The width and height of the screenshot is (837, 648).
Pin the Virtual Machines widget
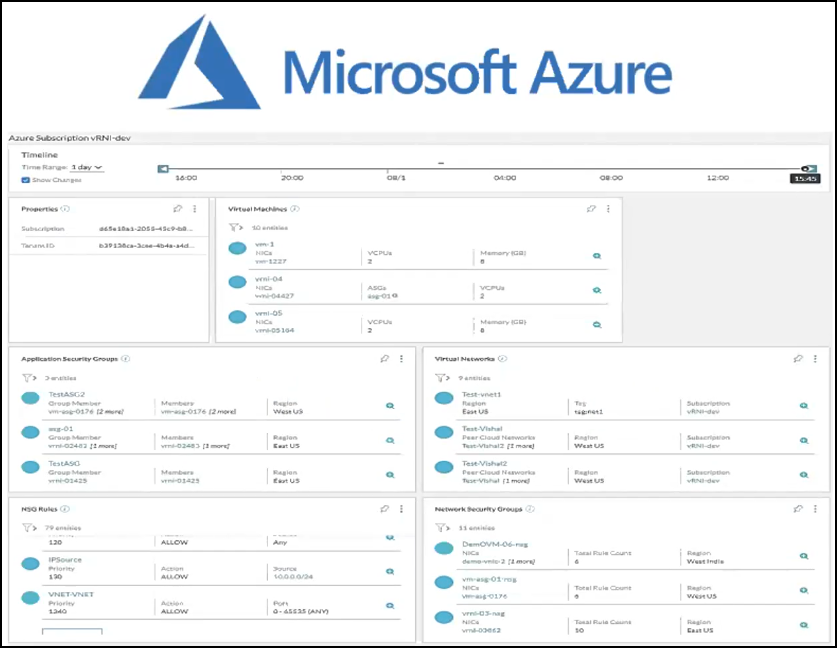[x=591, y=209]
